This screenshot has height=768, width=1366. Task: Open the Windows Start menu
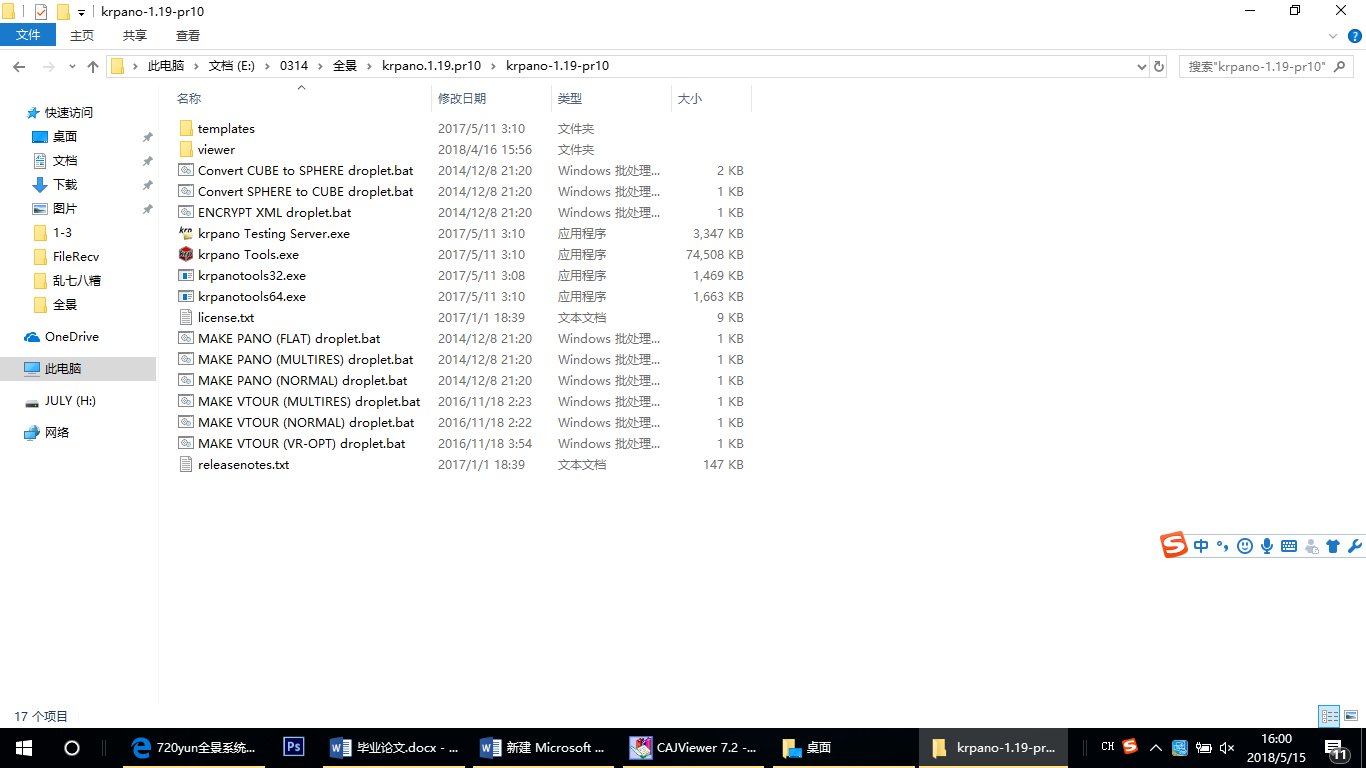[24, 747]
